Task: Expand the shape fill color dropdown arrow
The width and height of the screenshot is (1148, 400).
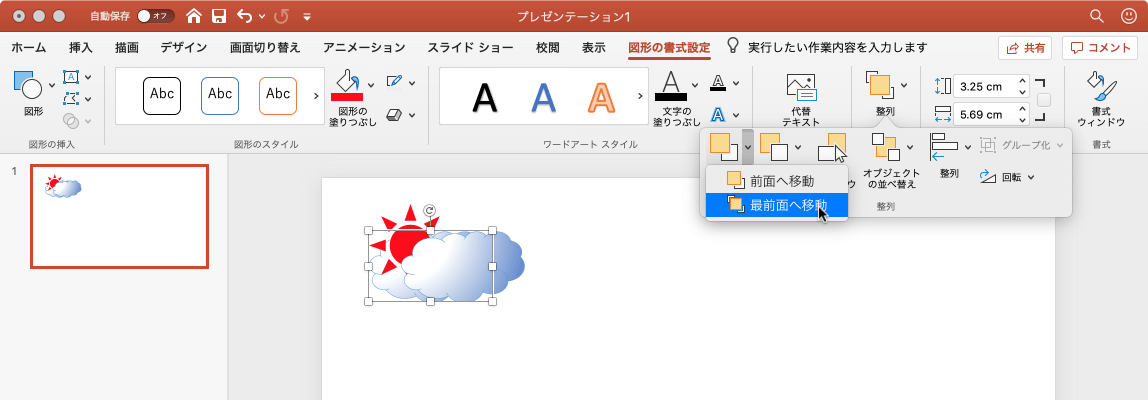Action: pos(370,84)
